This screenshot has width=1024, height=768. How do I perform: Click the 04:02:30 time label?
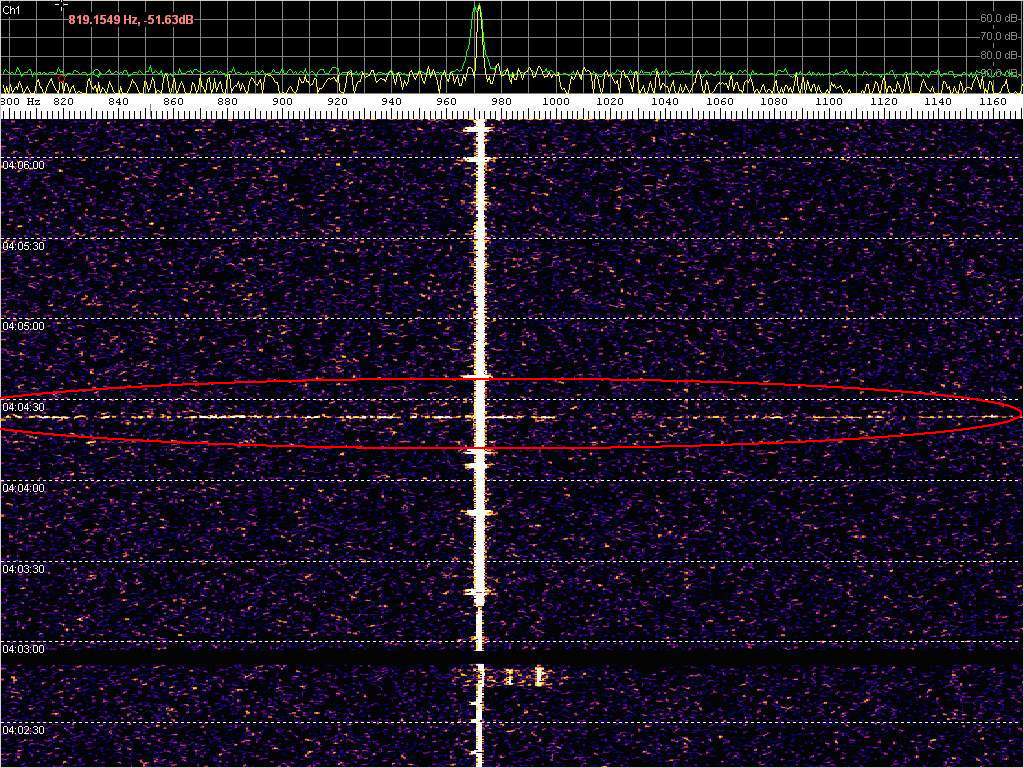[x=23, y=730]
